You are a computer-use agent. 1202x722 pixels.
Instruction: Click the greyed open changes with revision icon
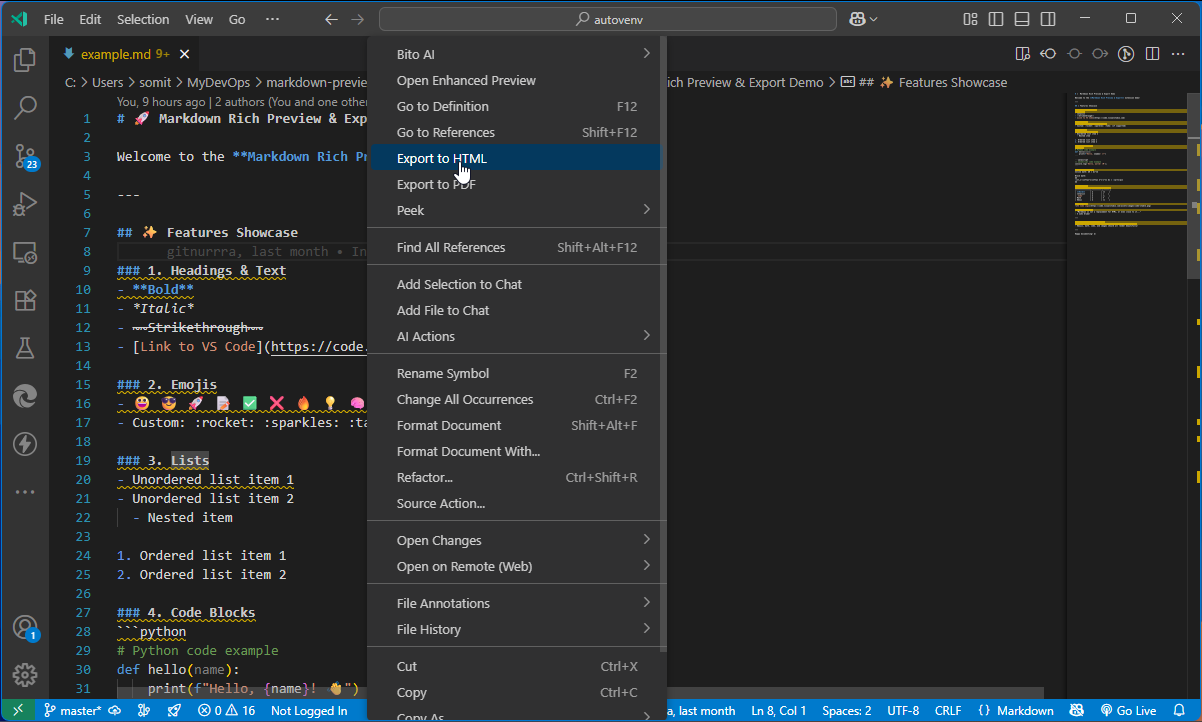pos(1074,54)
